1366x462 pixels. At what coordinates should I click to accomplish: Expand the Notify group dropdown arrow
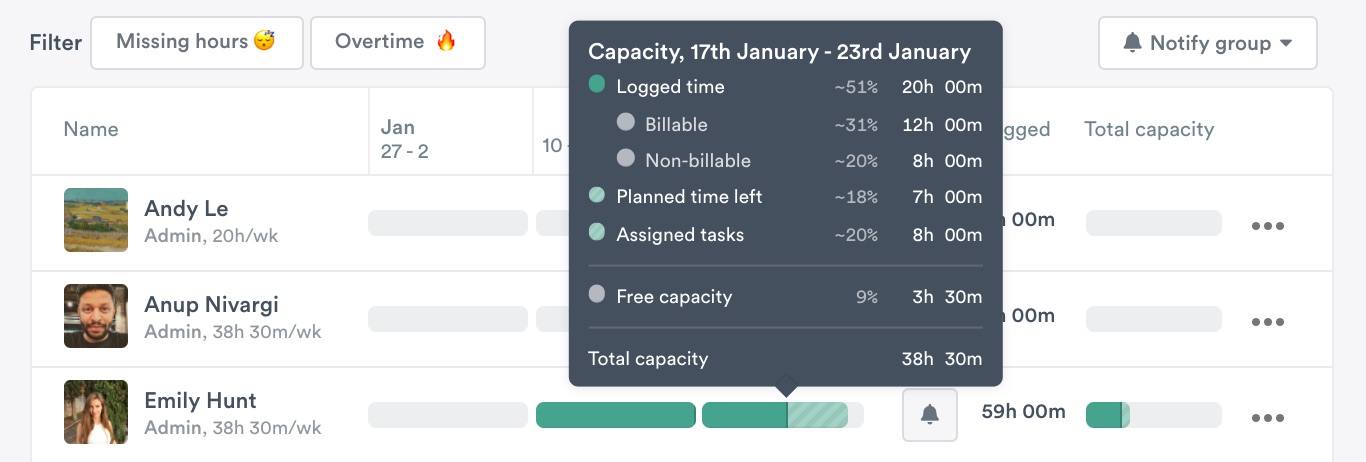(1286, 43)
